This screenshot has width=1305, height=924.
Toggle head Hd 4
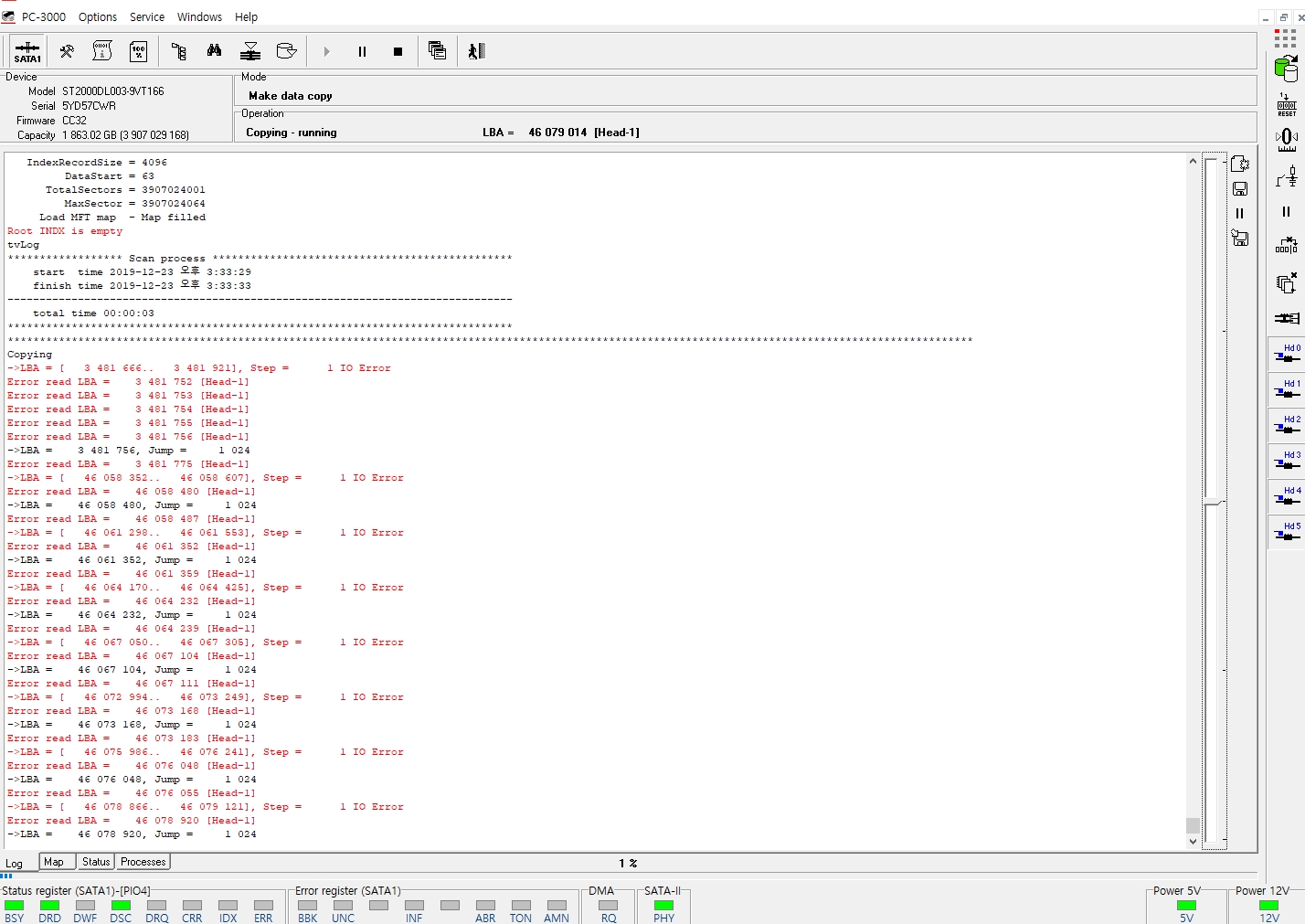pos(1288,496)
